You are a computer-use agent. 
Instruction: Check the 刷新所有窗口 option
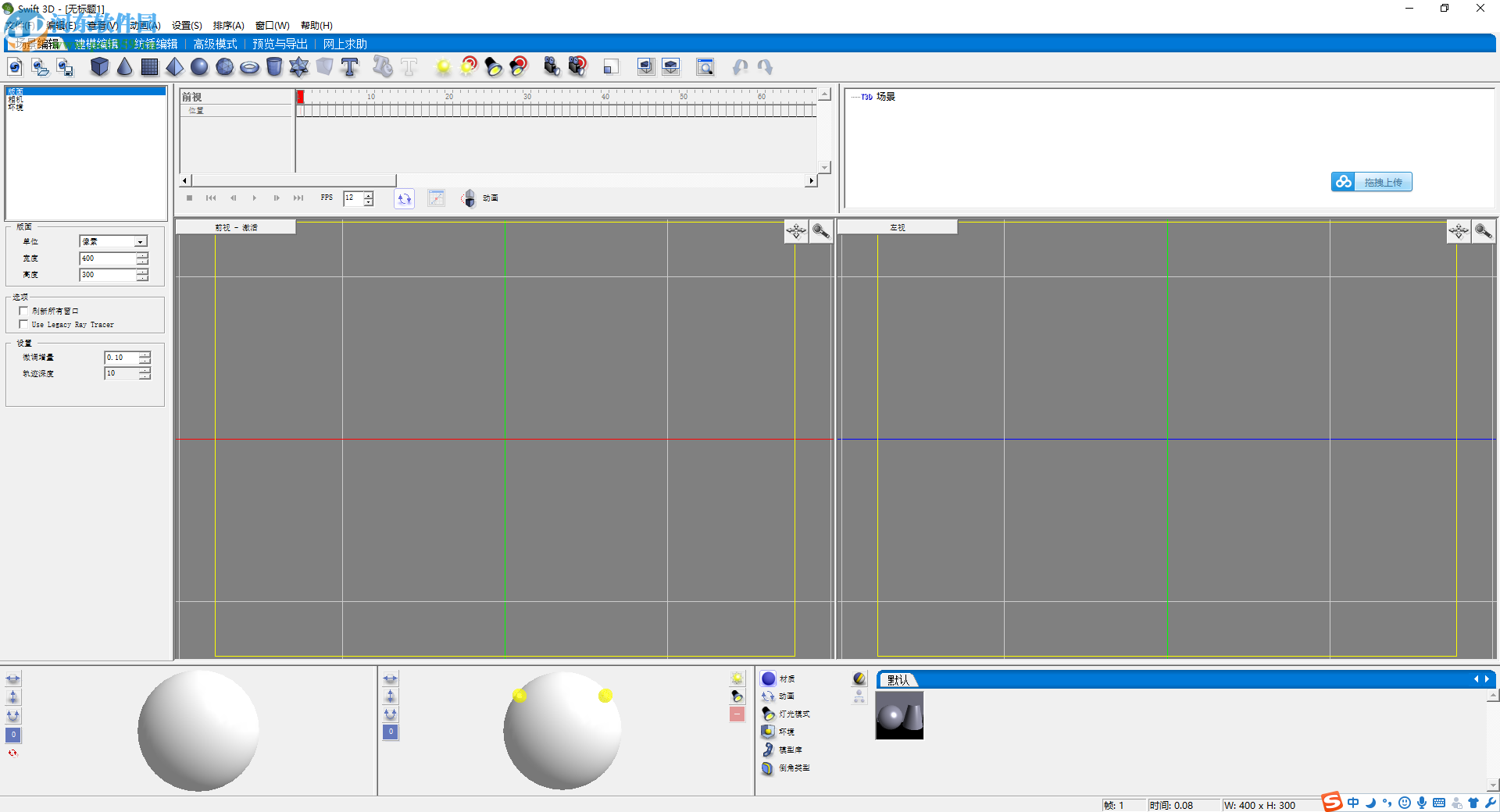(24, 311)
